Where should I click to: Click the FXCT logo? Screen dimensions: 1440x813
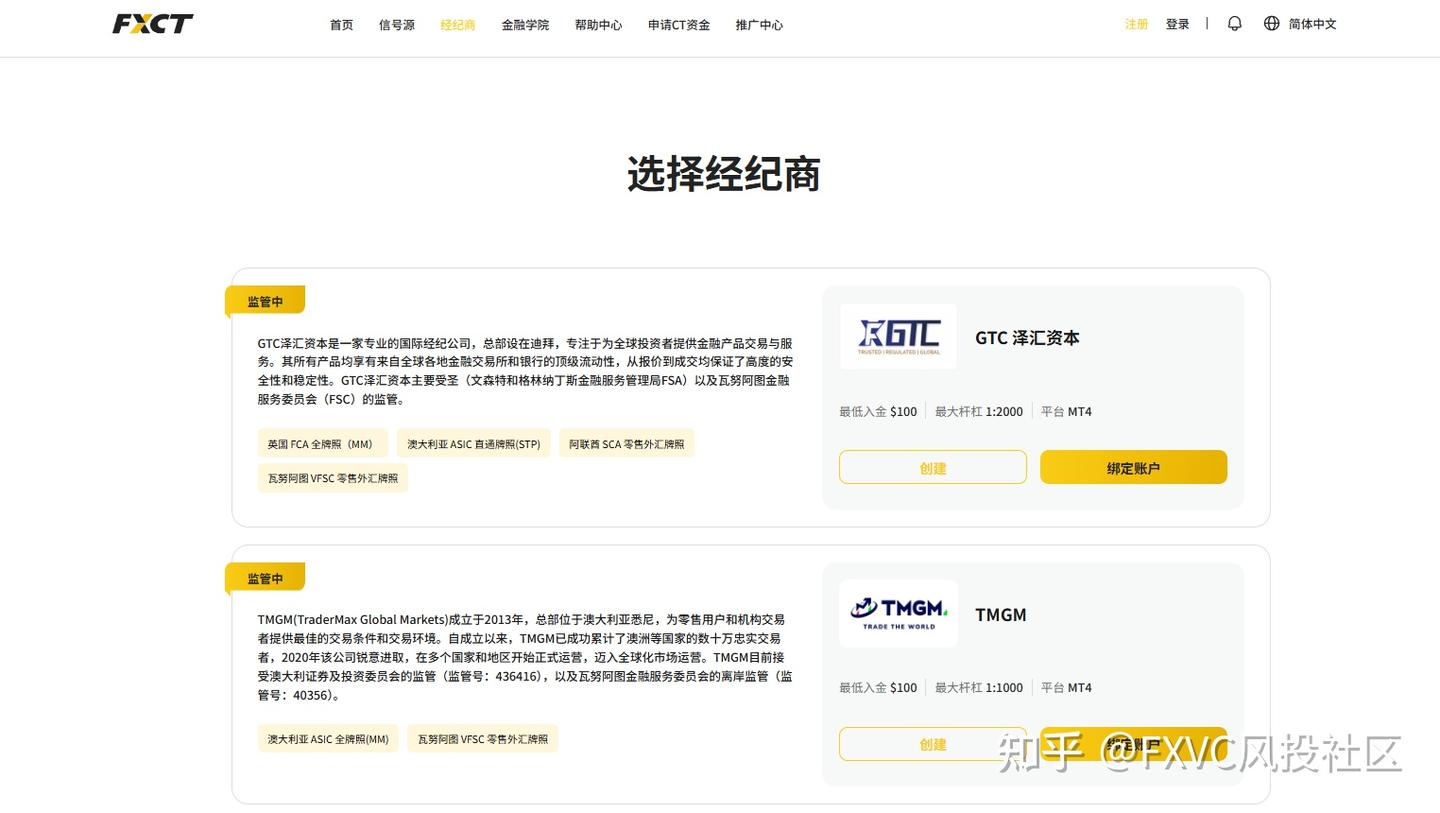pyautogui.click(x=153, y=23)
